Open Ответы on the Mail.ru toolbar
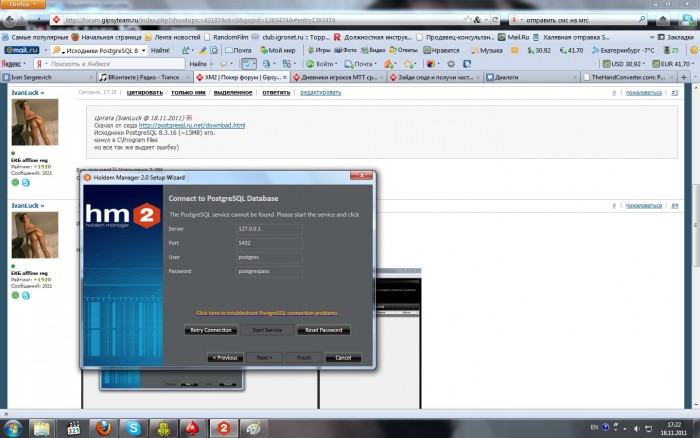 coord(403,50)
